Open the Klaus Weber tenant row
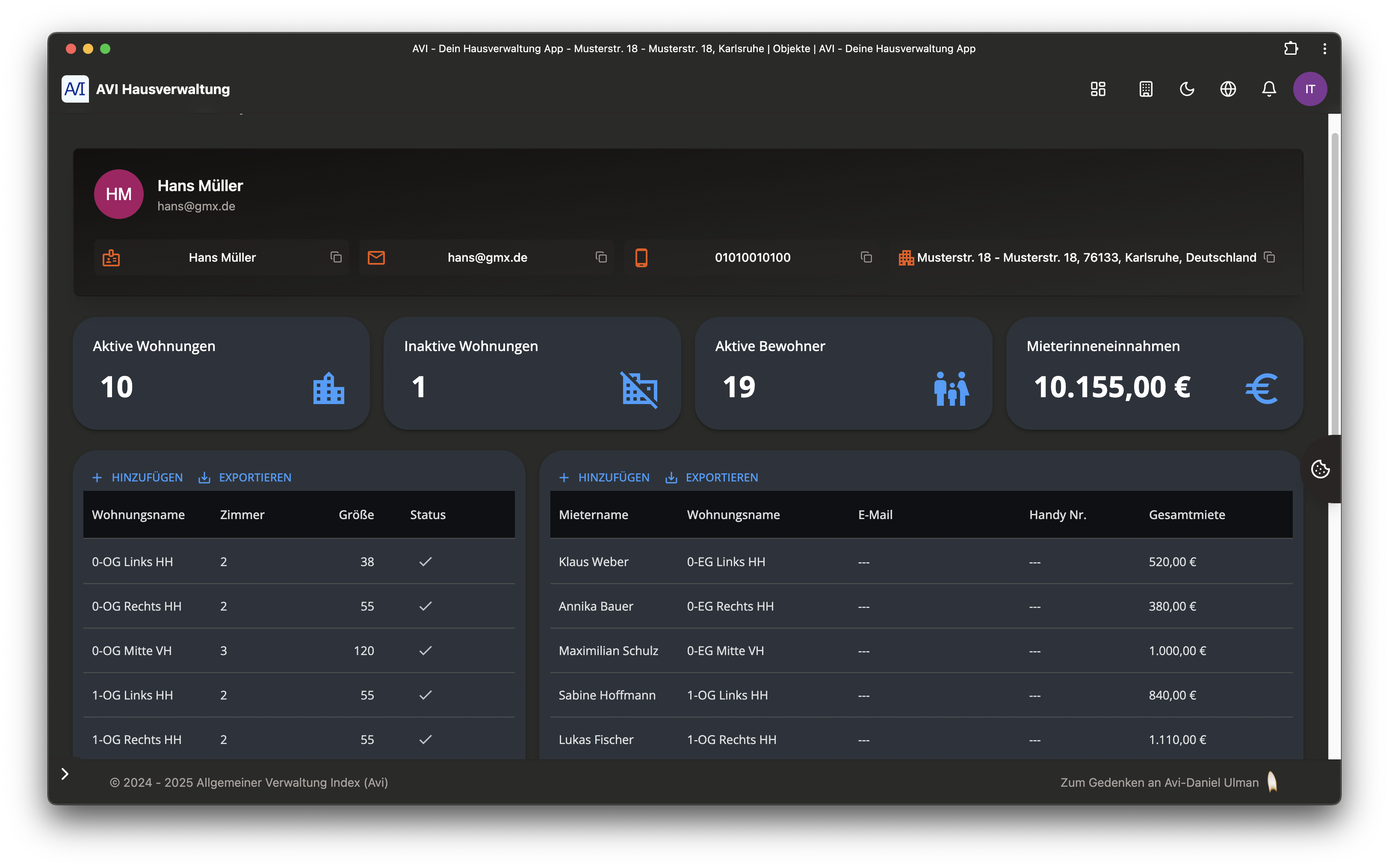1389x868 pixels. click(x=594, y=562)
